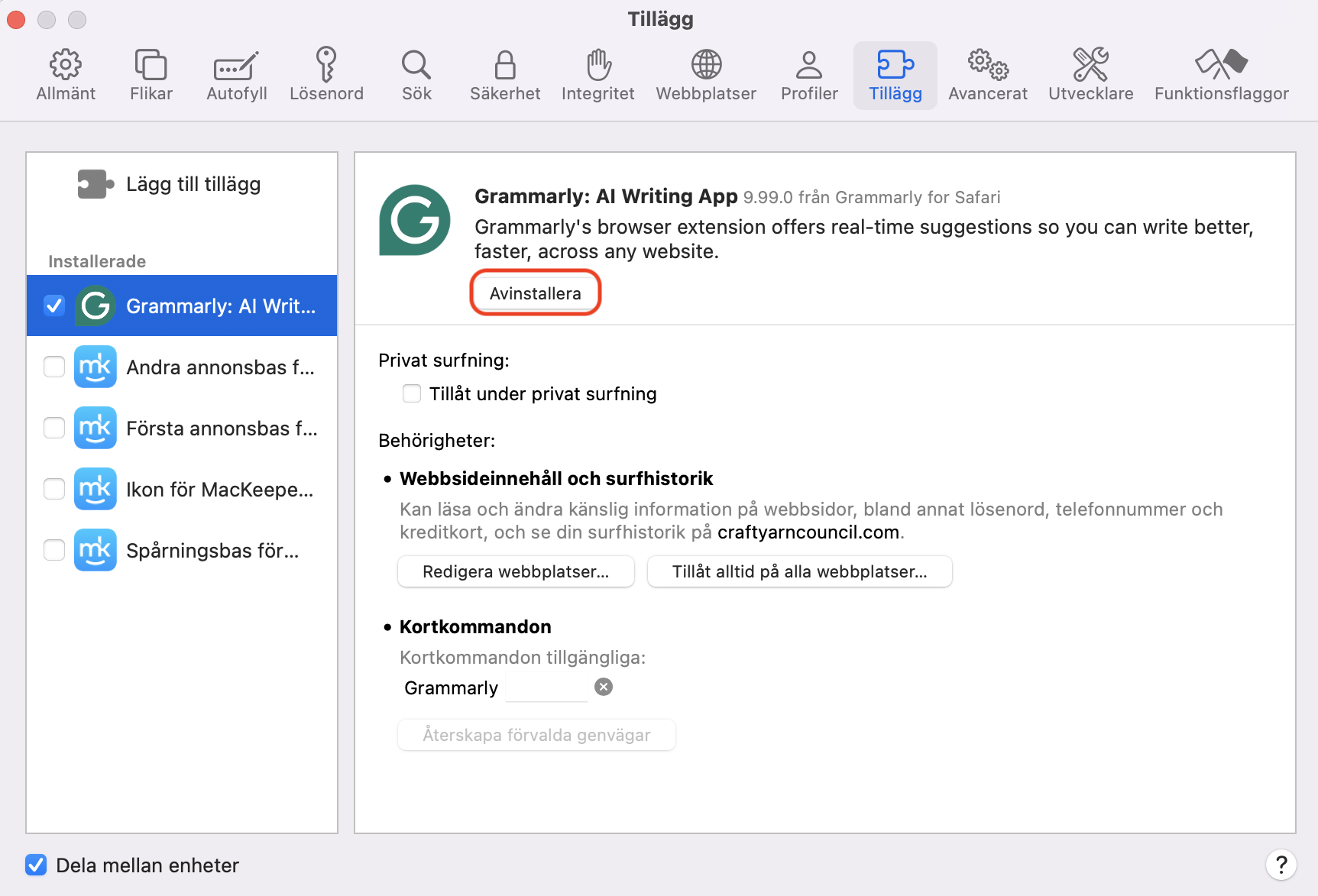Select Ikon för MacKeepe... list row

[x=182, y=489]
